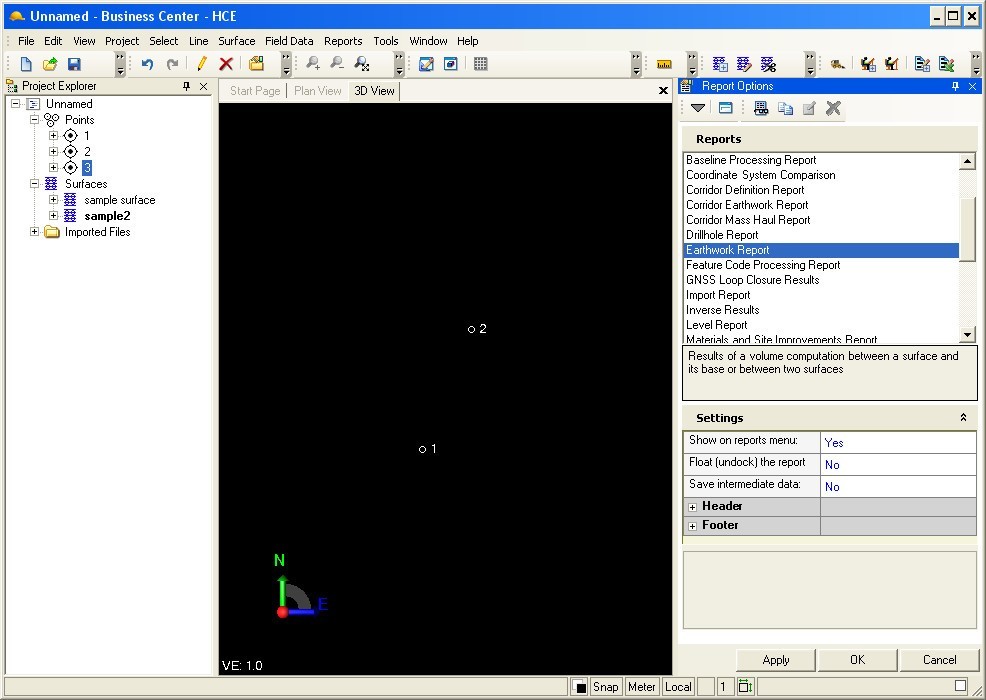This screenshot has height=700, width=986.
Task: Click the surveyor-at-instrument icon without plus sign
Action: [891, 64]
